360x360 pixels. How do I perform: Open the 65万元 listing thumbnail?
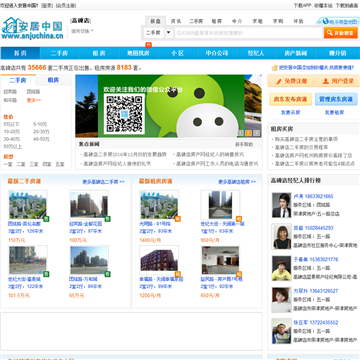pos(89,260)
